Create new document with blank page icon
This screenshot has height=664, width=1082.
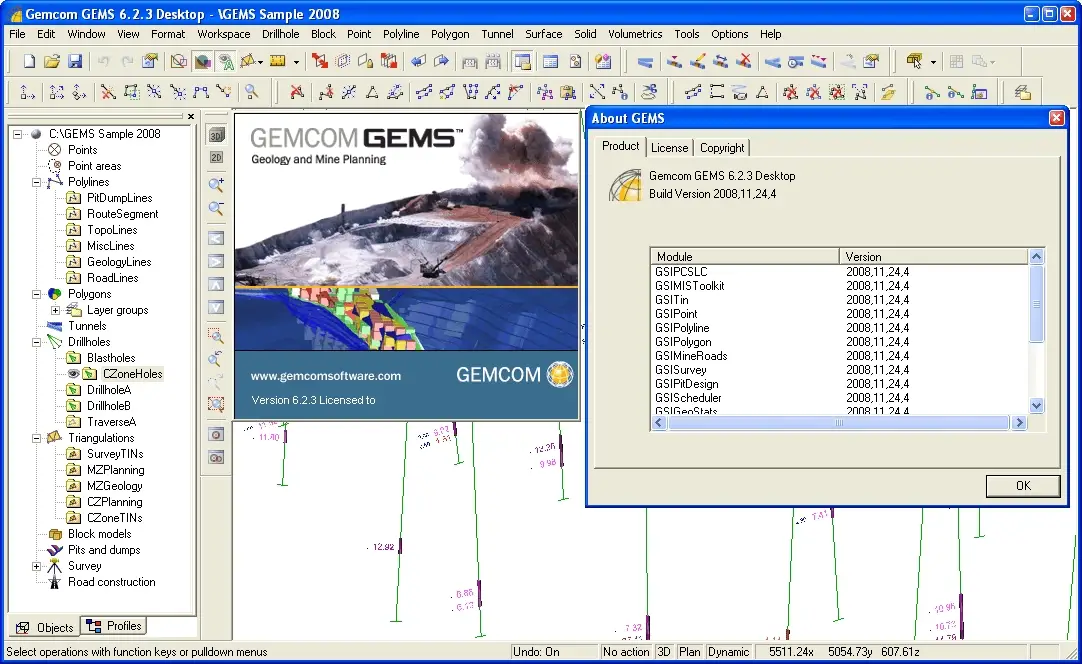[x=29, y=62]
